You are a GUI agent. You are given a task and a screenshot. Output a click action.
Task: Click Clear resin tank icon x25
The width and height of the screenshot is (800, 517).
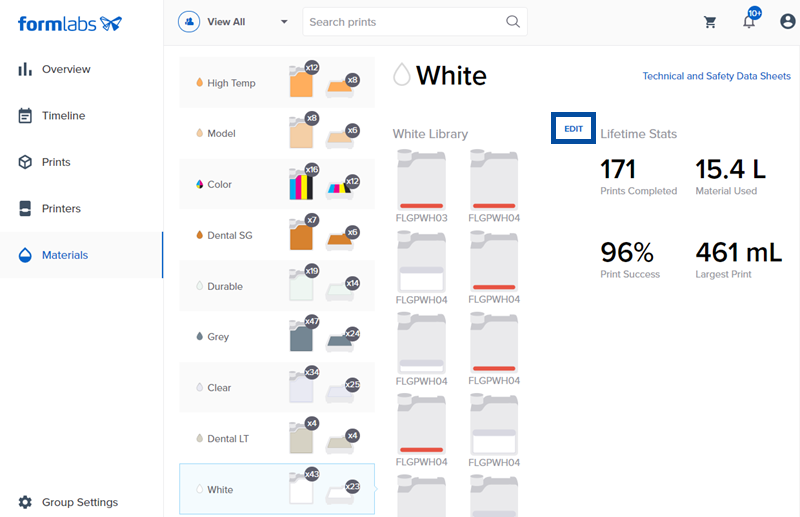(340, 392)
